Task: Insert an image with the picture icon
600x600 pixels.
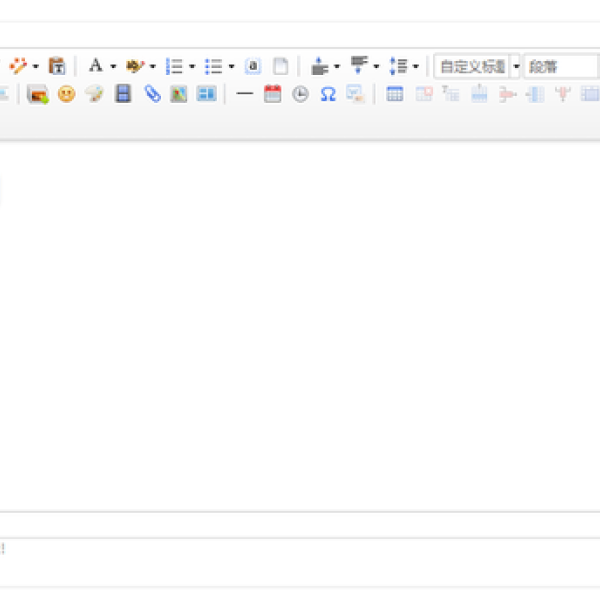Action: click(x=38, y=94)
